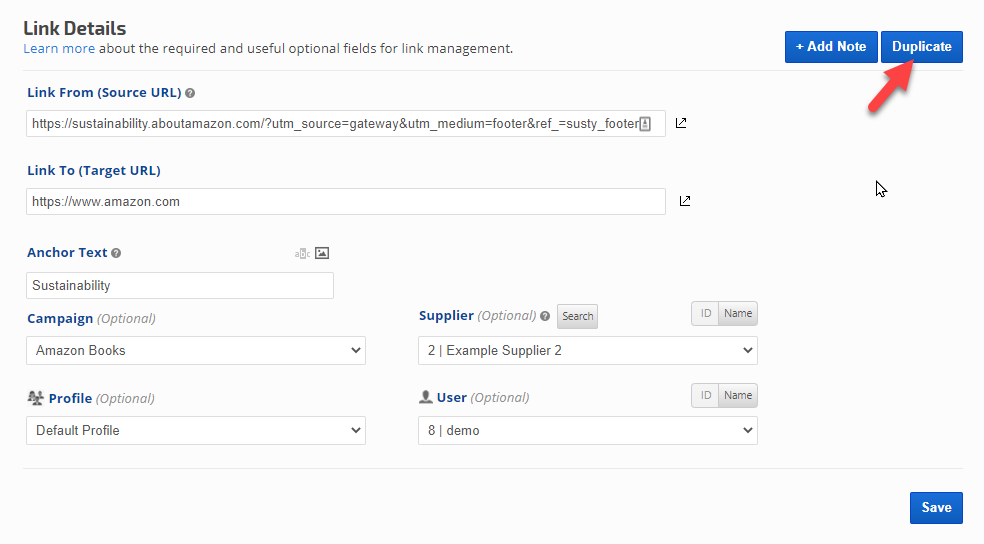Expand the Supplier dropdown list
The height and width of the screenshot is (544, 984).
point(587,351)
